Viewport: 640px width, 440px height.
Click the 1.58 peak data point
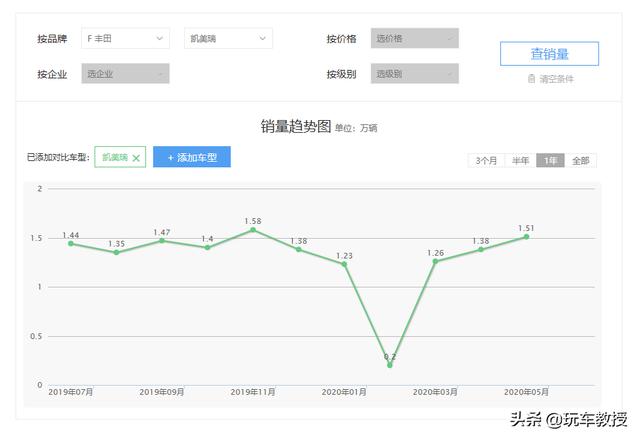253,230
